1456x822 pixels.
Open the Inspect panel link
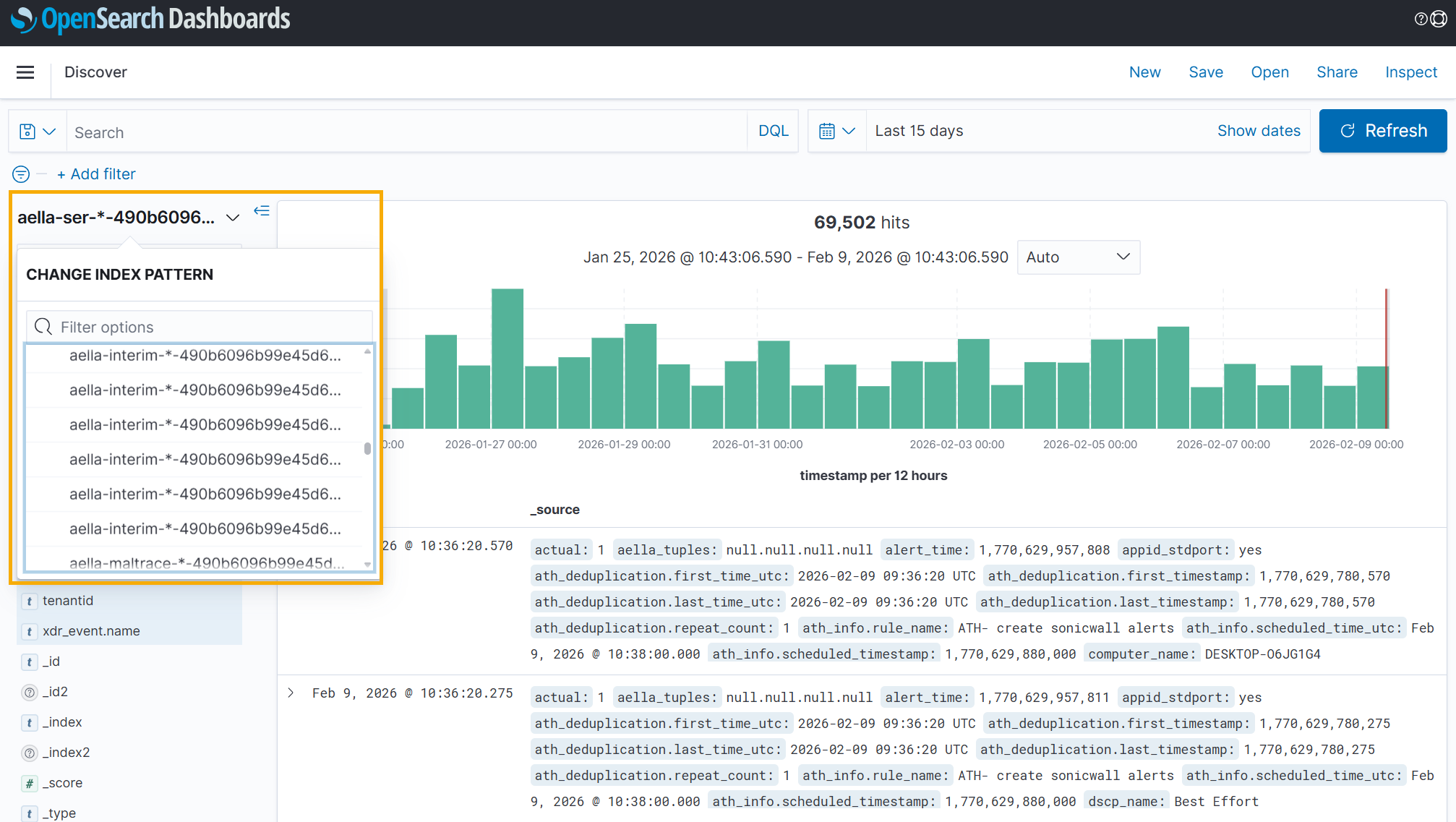click(x=1410, y=72)
